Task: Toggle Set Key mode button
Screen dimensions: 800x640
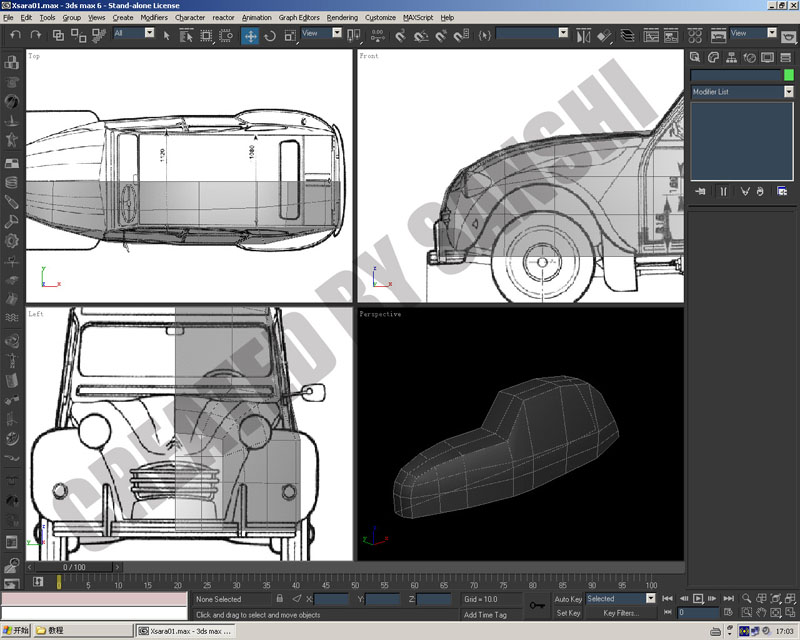Action: click(568, 613)
